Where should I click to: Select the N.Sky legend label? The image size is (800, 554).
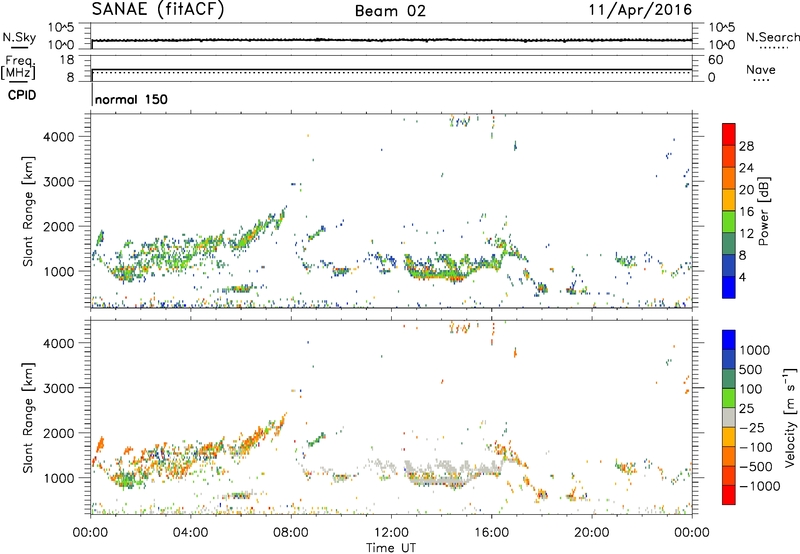pyautogui.click(x=19, y=37)
